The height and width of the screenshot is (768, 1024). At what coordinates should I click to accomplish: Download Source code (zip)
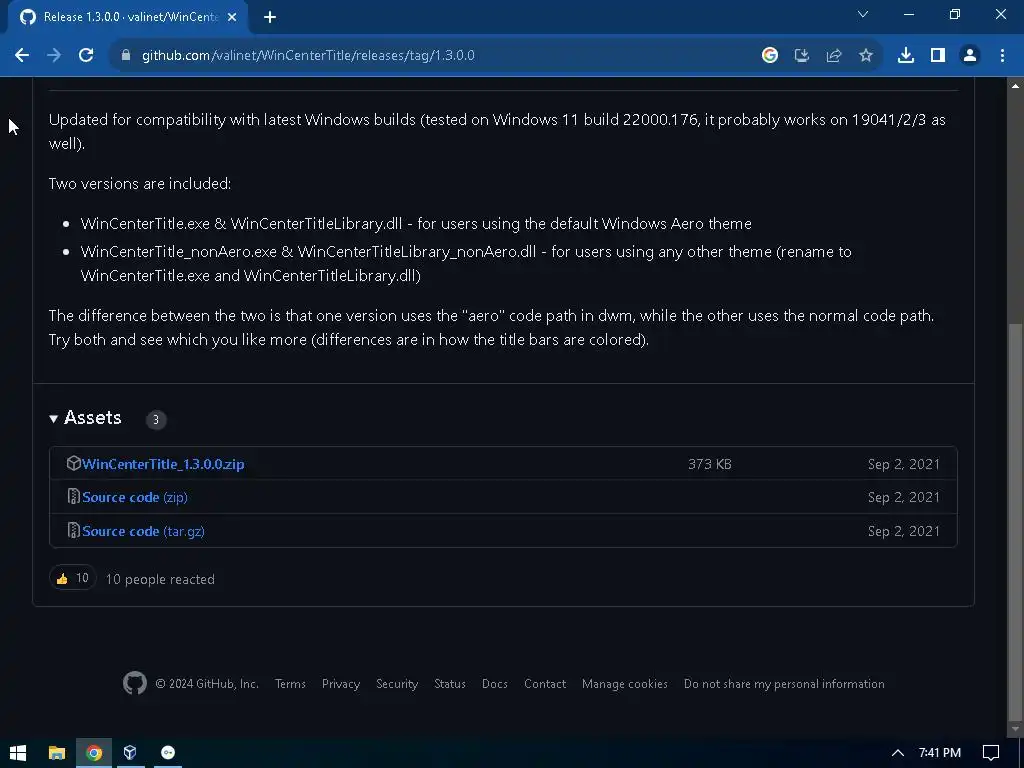[x=135, y=498]
